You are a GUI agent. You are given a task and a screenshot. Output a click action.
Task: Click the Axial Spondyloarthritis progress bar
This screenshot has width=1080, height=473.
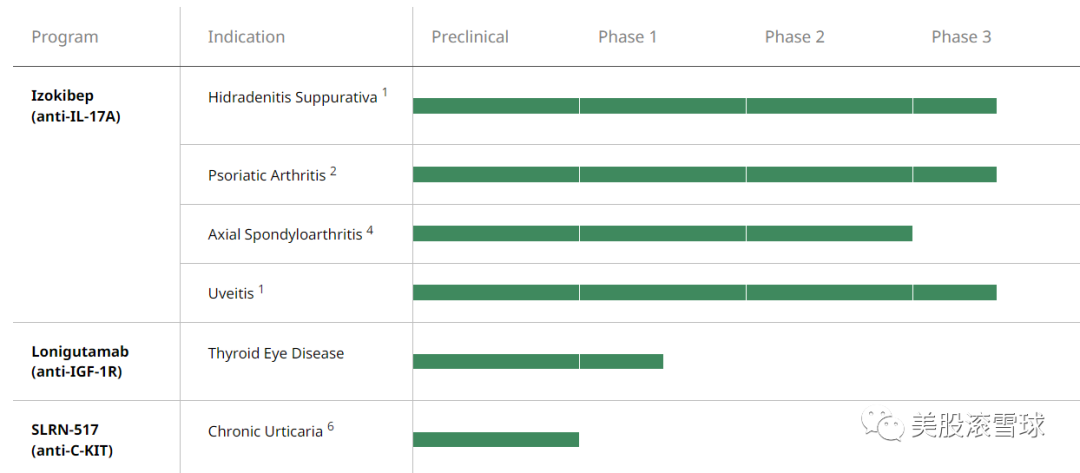click(x=662, y=234)
